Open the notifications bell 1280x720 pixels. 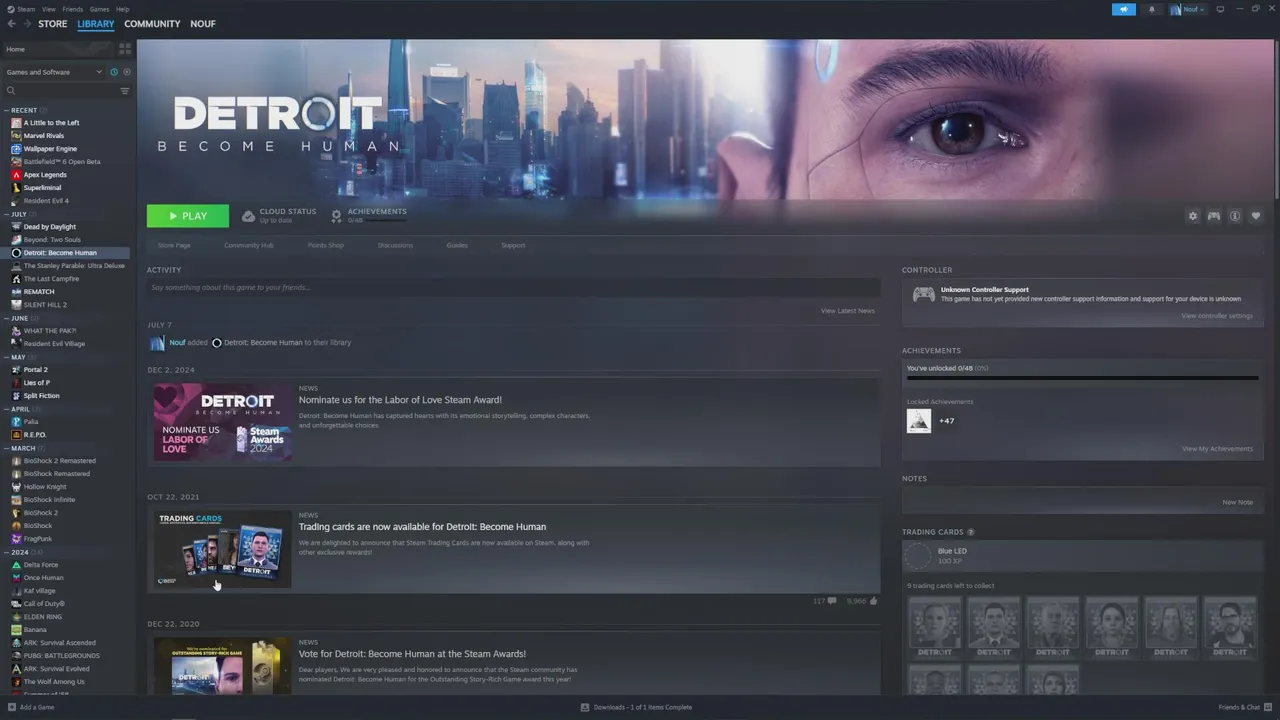point(1151,9)
